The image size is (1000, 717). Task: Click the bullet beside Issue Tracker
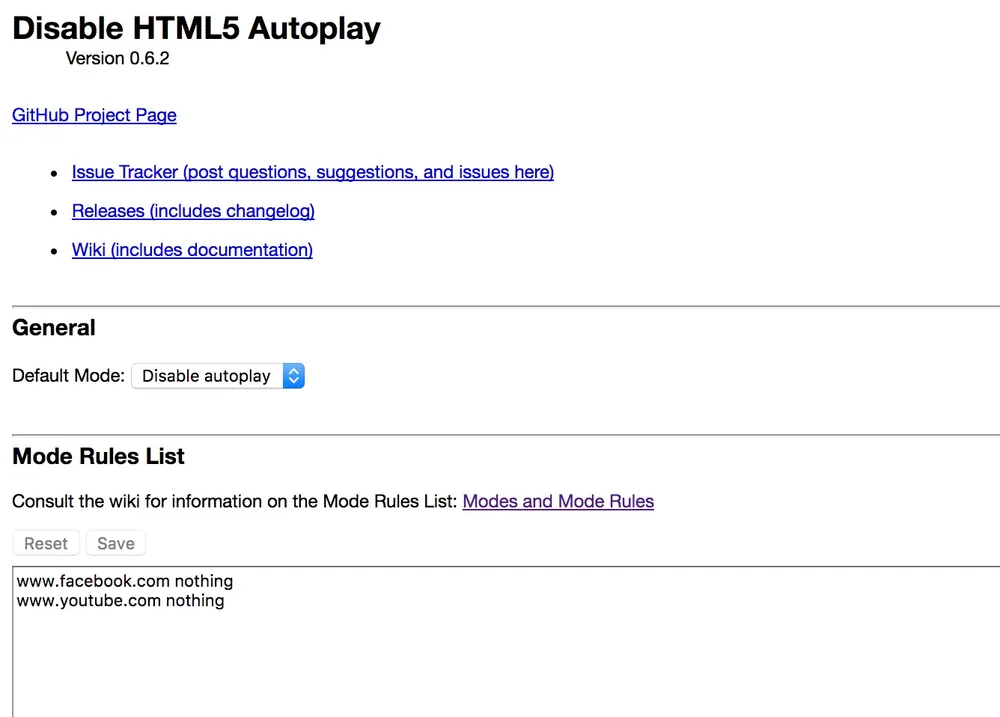54,174
